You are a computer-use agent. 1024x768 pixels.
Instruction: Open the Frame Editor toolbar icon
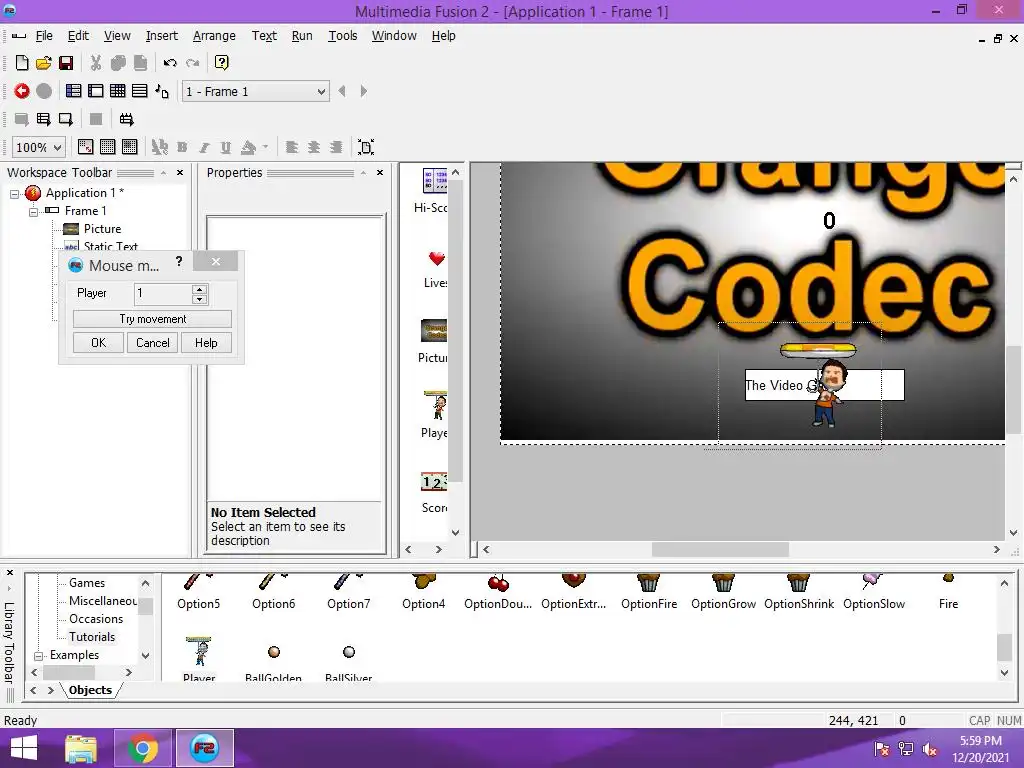click(x=96, y=91)
